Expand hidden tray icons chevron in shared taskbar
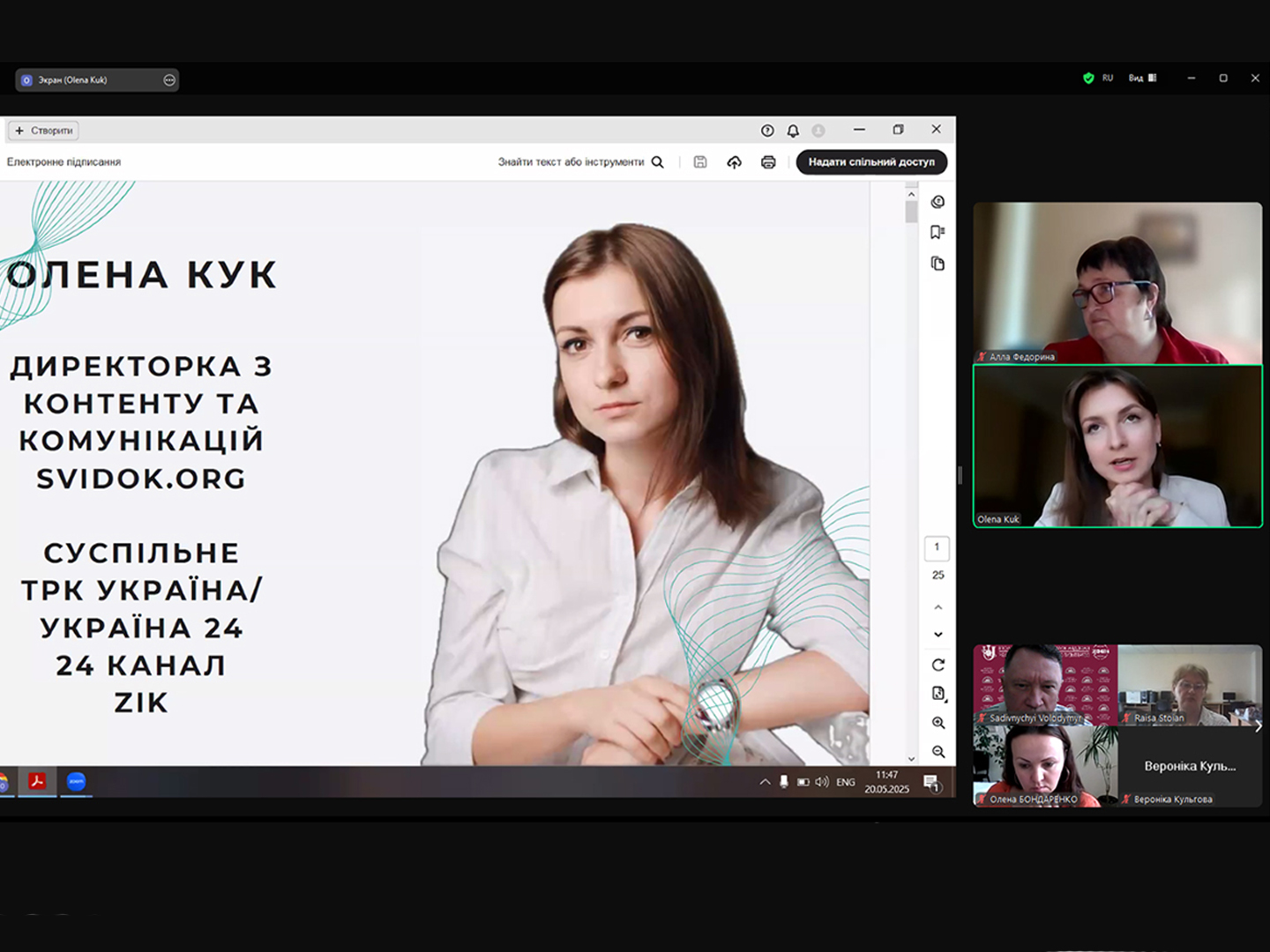The width and height of the screenshot is (1270, 952). pos(765,782)
